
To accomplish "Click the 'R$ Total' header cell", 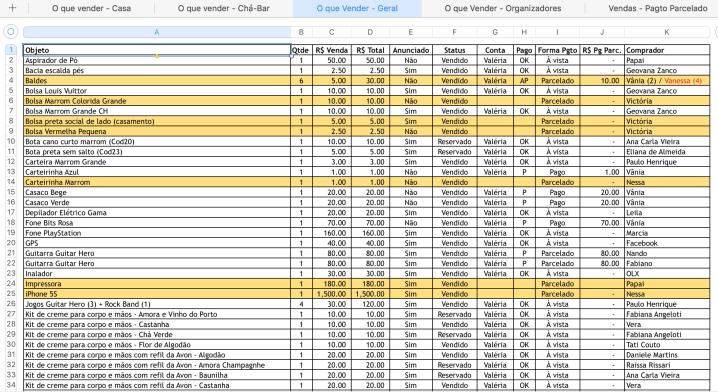I will [370, 50].
